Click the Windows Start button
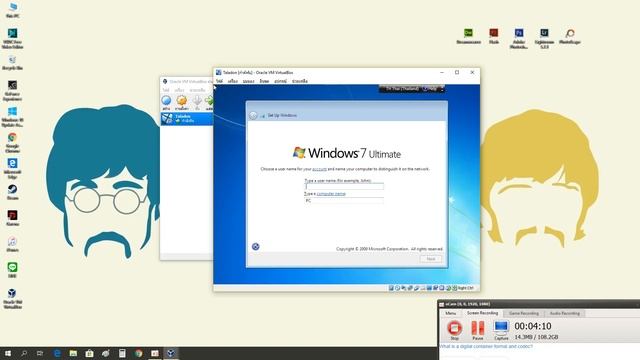 (8, 353)
